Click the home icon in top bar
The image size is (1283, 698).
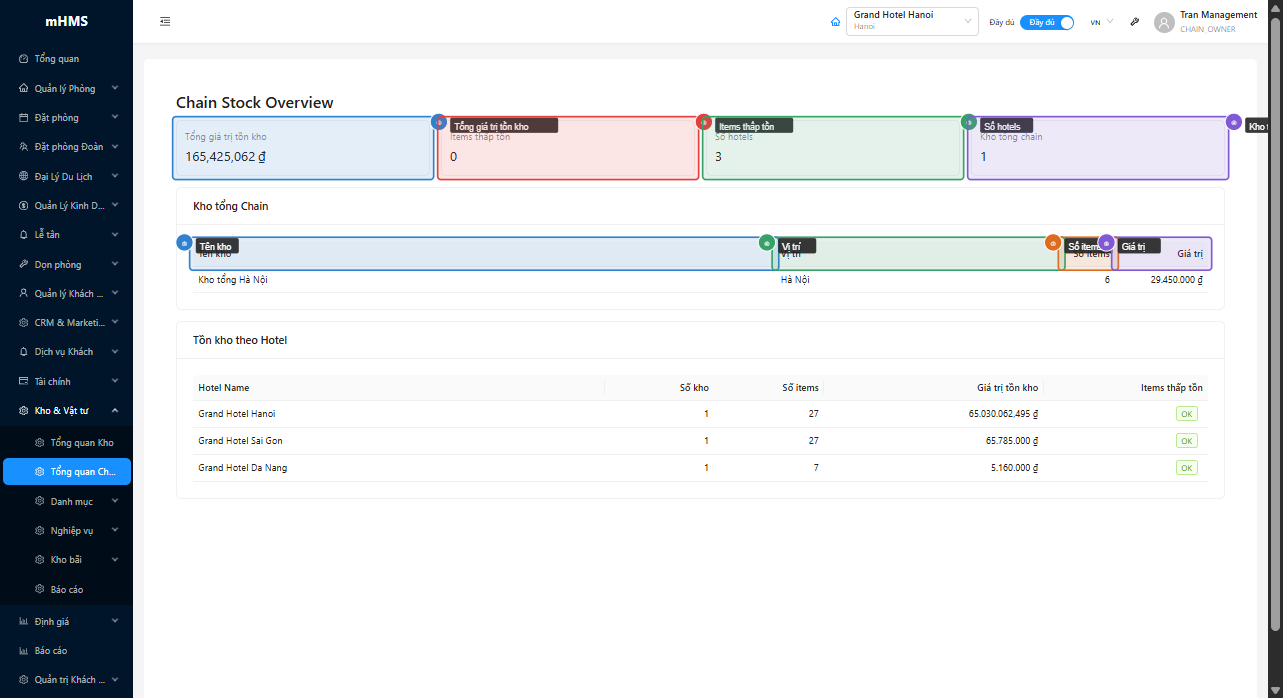(836, 22)
